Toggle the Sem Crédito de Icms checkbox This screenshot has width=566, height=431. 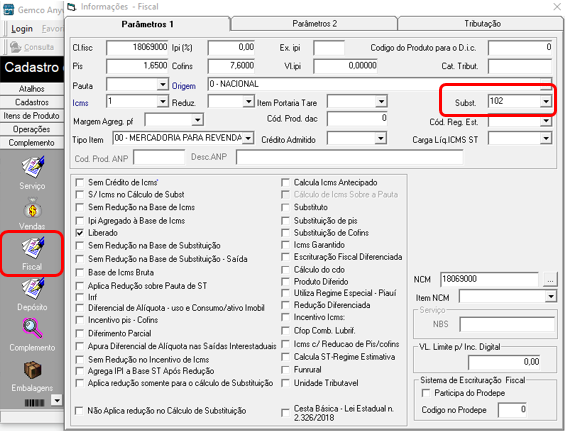(x=79, y=183)
